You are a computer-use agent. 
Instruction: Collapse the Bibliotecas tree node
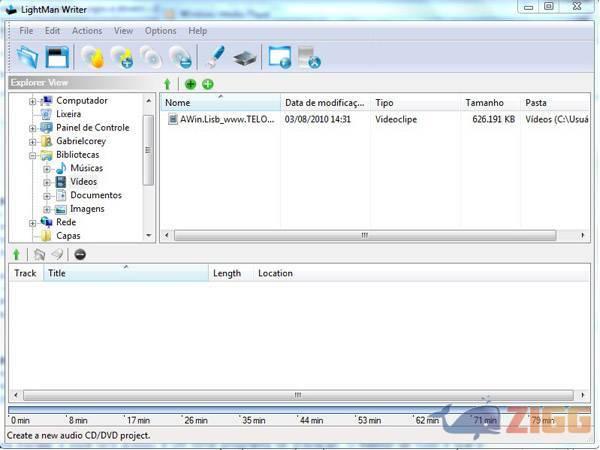[x=33, y=155]
